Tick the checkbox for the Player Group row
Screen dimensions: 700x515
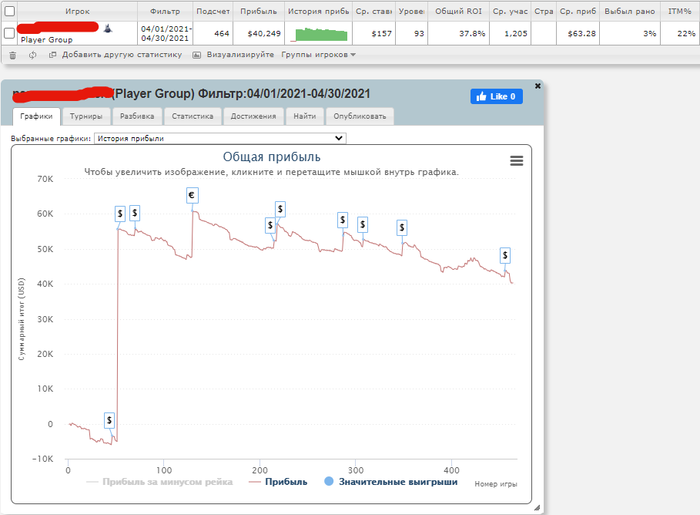[9, 33]
